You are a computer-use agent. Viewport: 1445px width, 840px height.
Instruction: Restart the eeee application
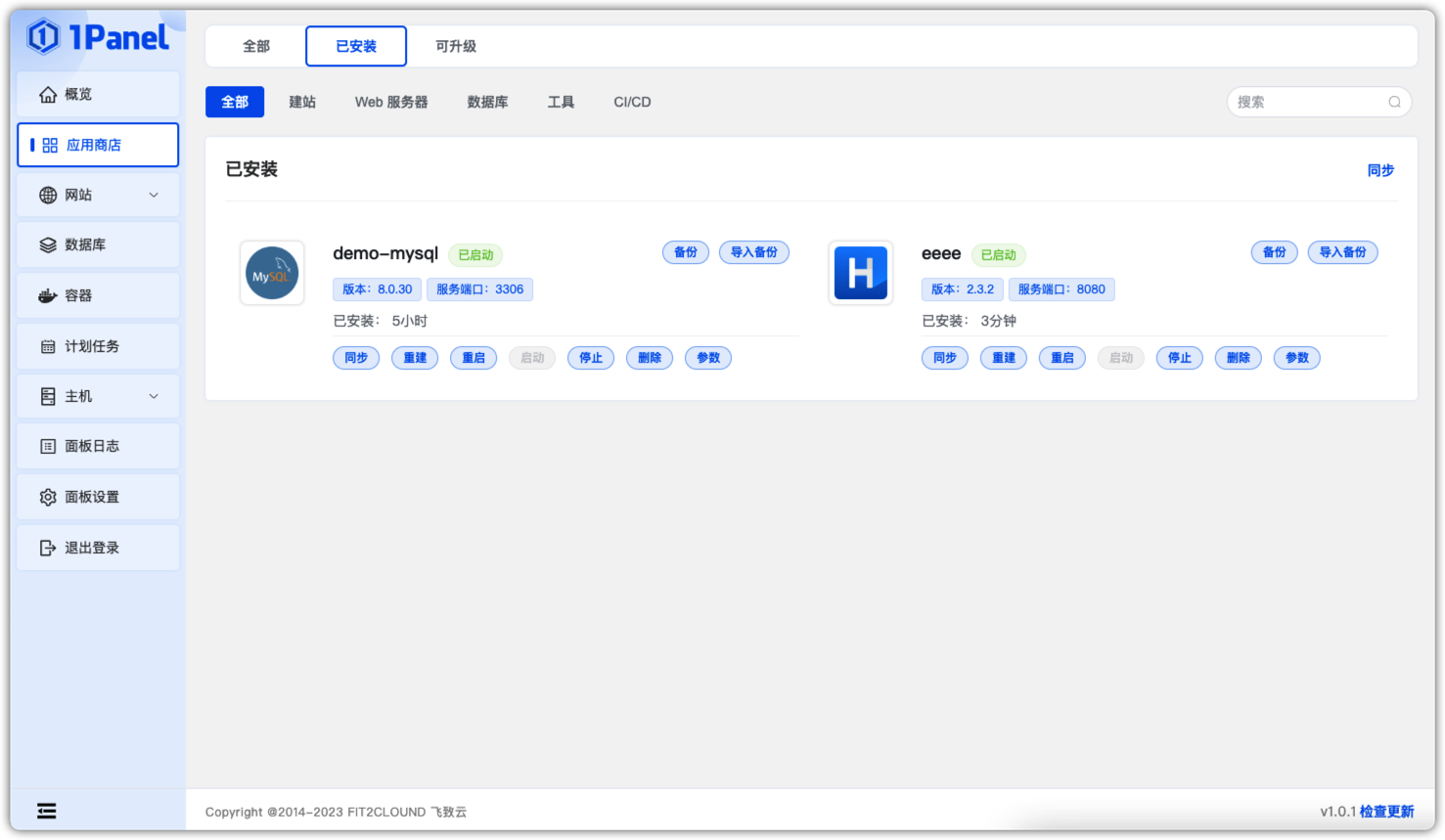coord(1061,358)
